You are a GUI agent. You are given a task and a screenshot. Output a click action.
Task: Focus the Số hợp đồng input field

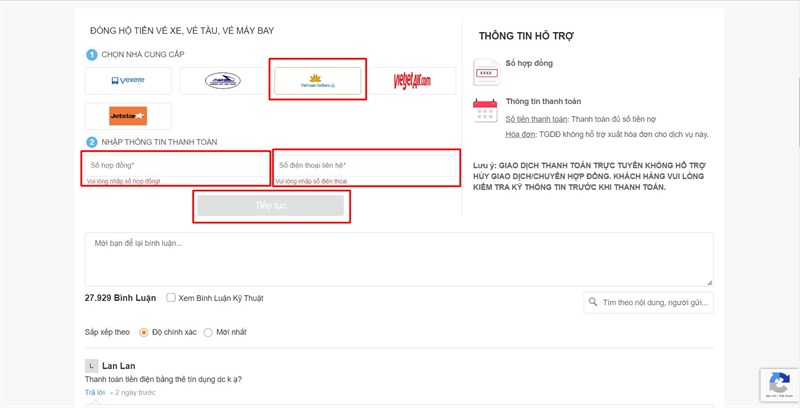(176, 165)
